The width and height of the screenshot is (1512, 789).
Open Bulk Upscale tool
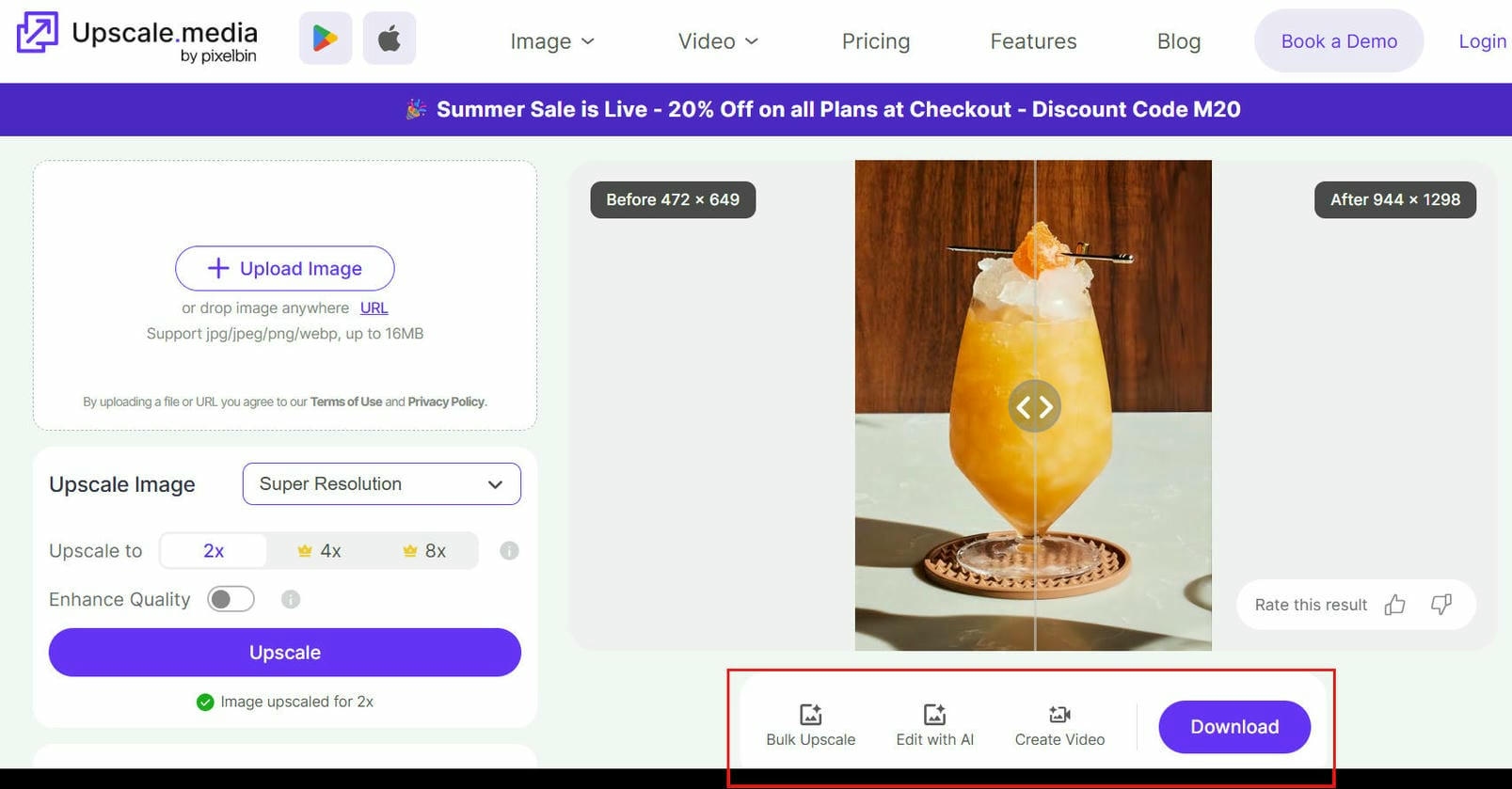coord(811,725)
